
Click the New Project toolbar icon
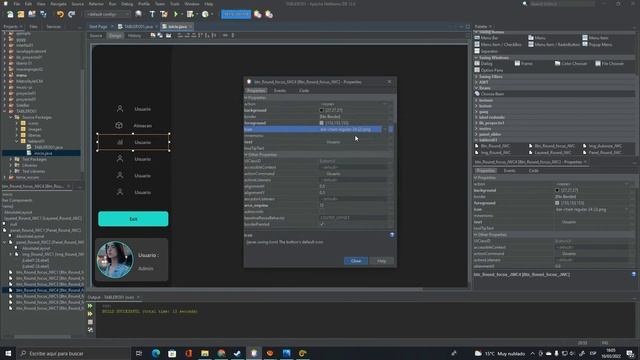[x=21, y=14]
